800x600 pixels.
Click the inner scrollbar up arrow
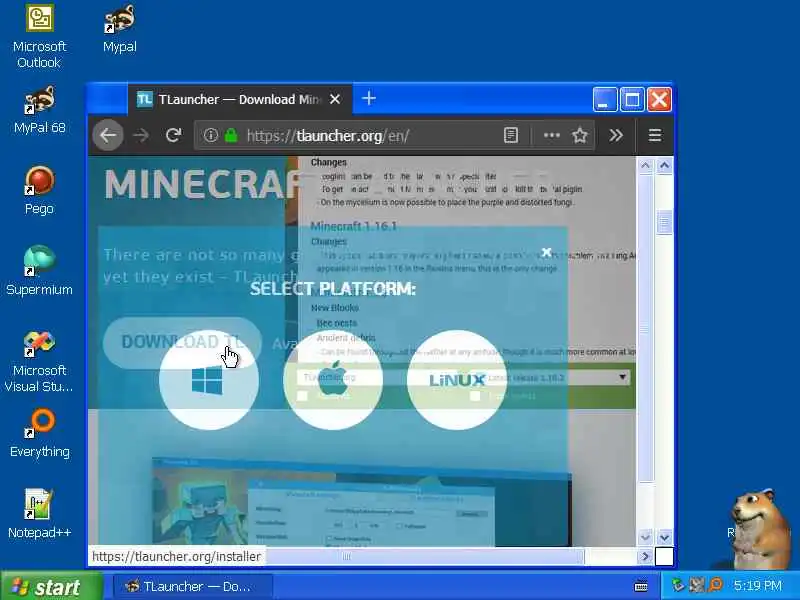coord(645,165)
